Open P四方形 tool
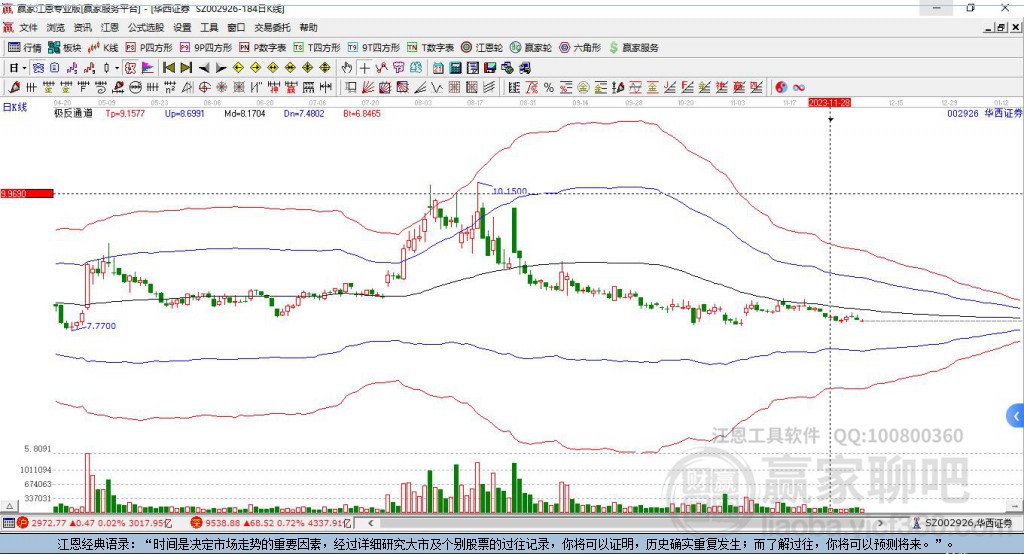The width and height of the screenshot is (1024, 554). [x=149, y=48]
